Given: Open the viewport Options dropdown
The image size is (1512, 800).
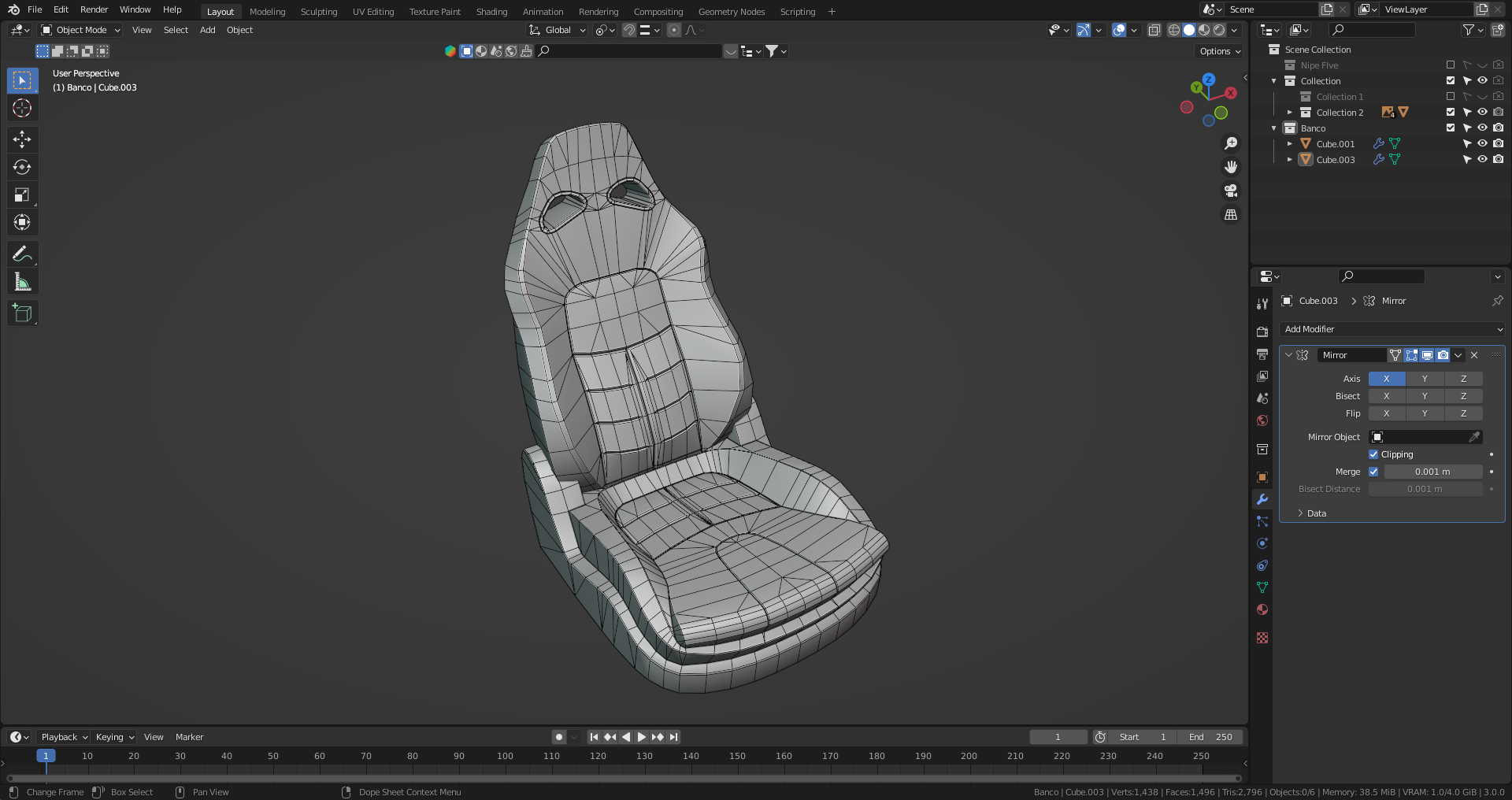Looking at the screenshot, I should coord(1220,51).
